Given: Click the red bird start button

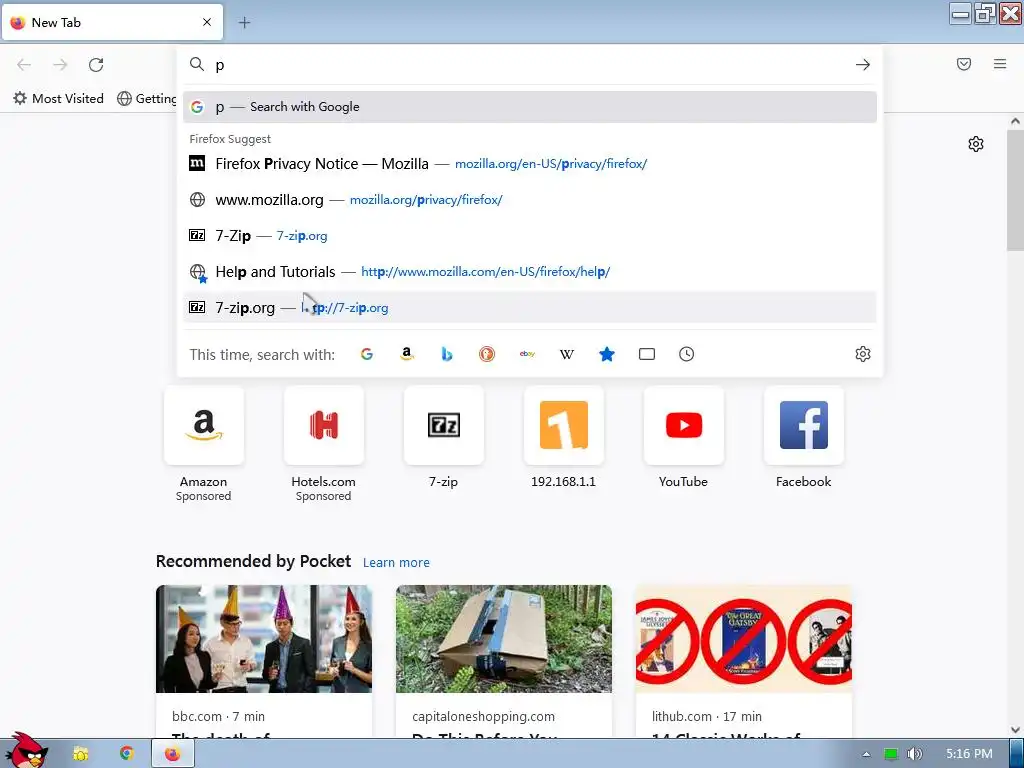Looking at the screenshot, I should pyautogui.click(x=25, y=750).
